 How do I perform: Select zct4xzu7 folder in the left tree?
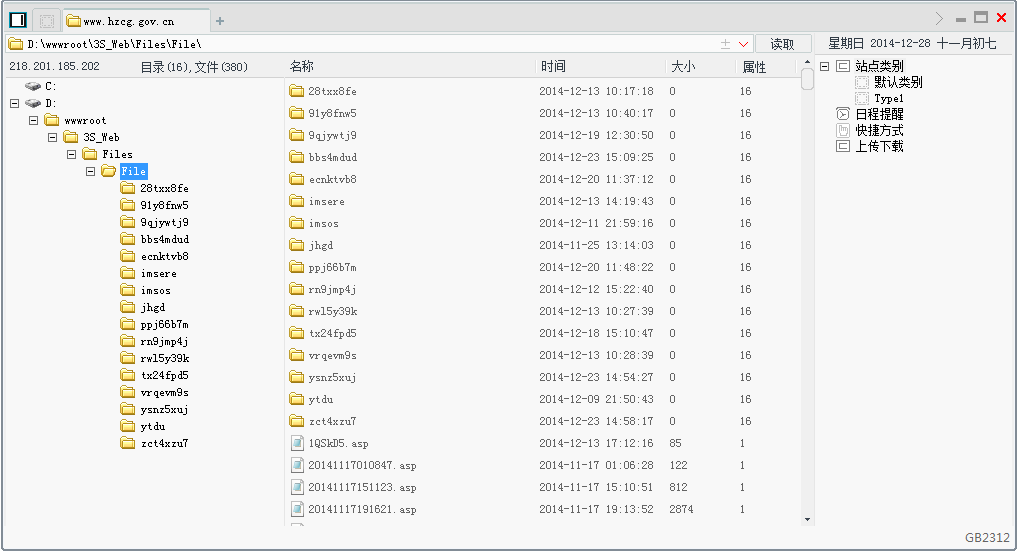coord(164,444)
